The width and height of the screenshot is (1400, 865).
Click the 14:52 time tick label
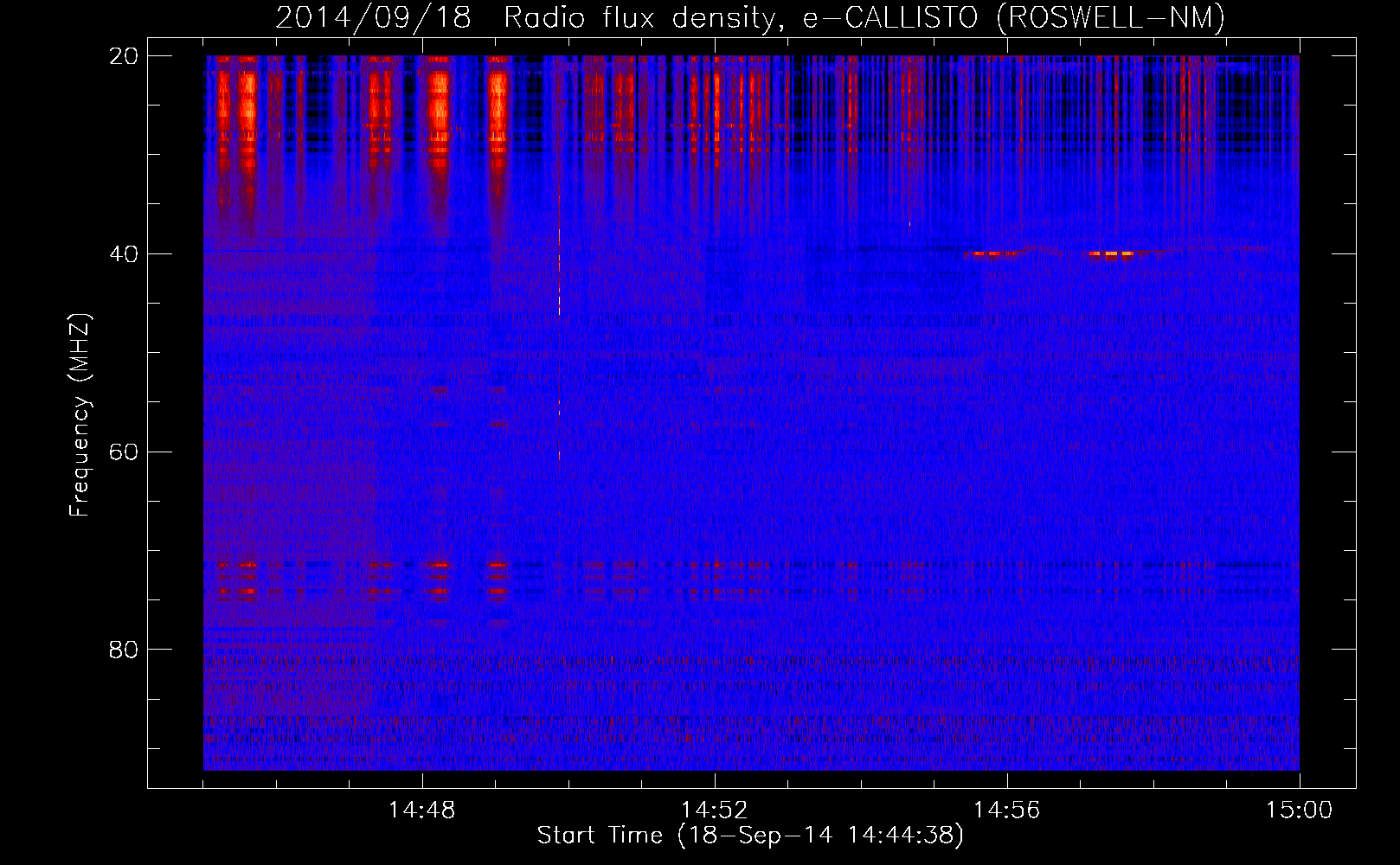[715, 811]
